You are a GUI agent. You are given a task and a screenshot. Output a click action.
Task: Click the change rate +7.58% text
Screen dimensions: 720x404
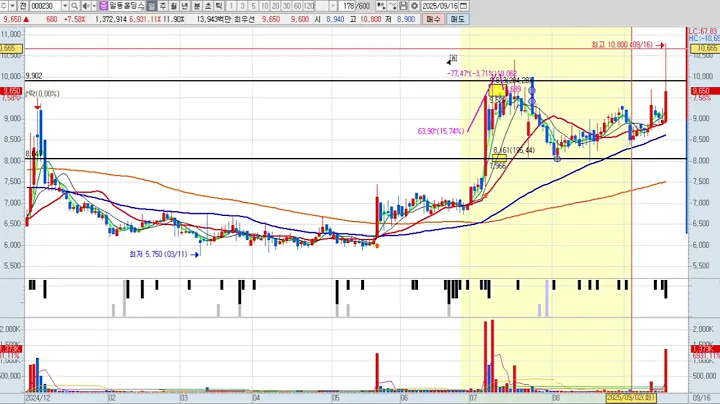pyautogui.click(x=74, y=19)
